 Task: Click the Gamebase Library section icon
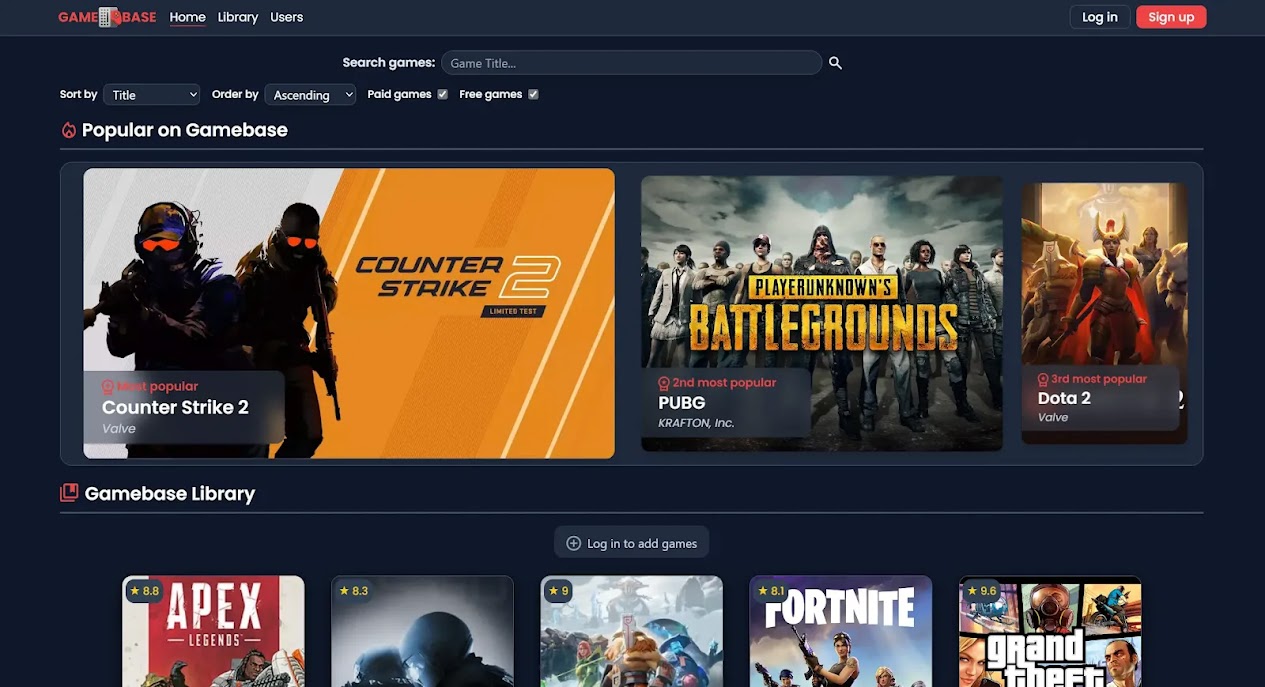69,493
